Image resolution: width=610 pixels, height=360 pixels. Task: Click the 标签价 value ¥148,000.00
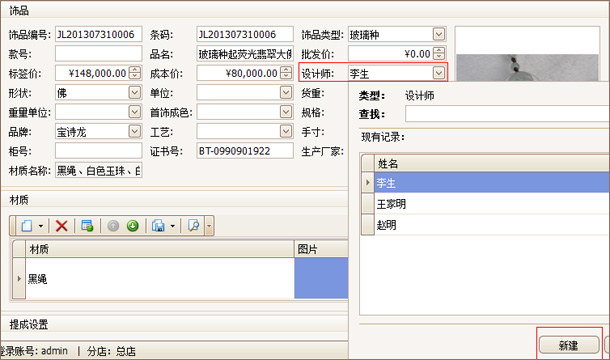point(97,73)
